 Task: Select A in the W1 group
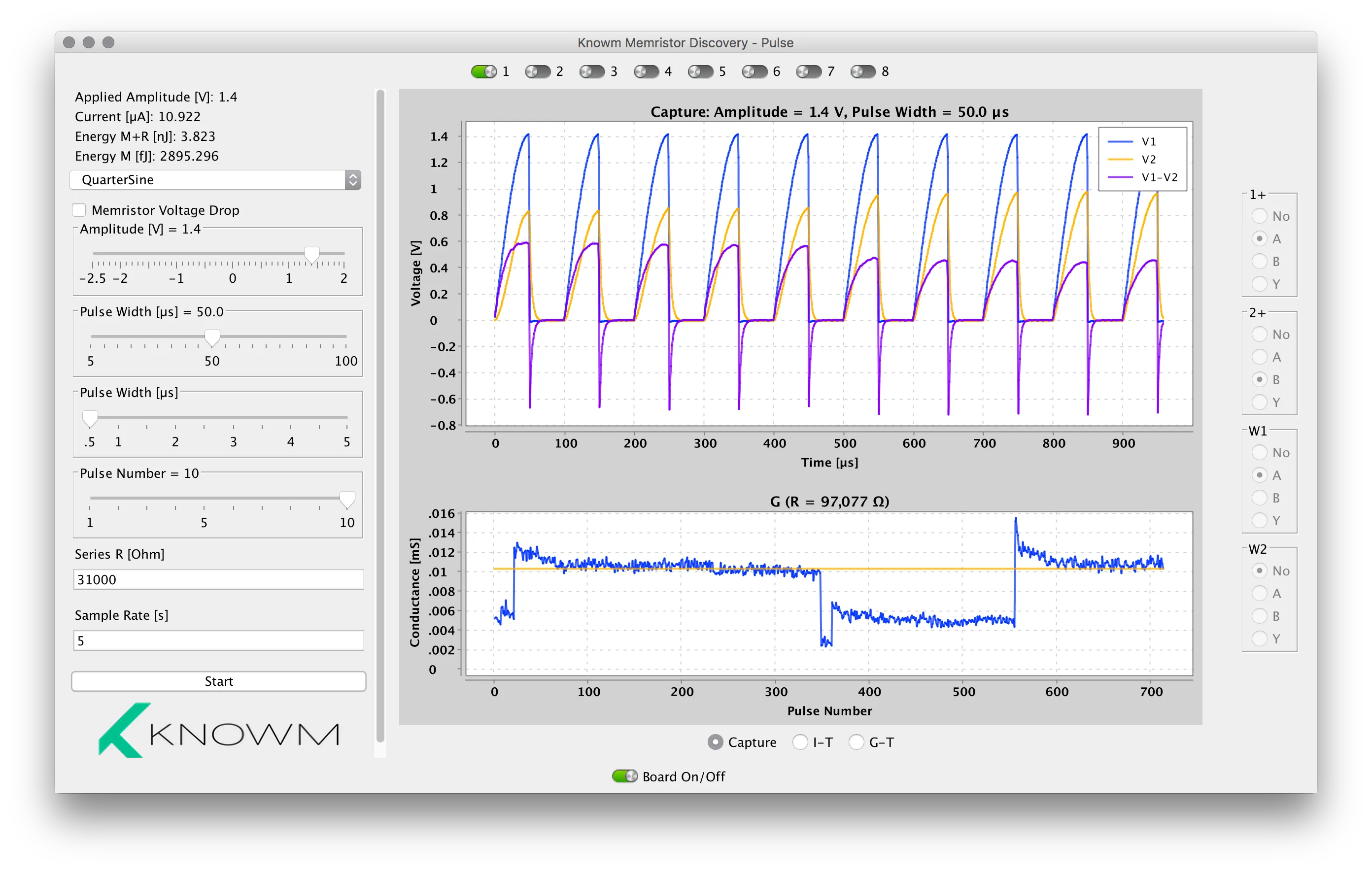[1259, 475]
